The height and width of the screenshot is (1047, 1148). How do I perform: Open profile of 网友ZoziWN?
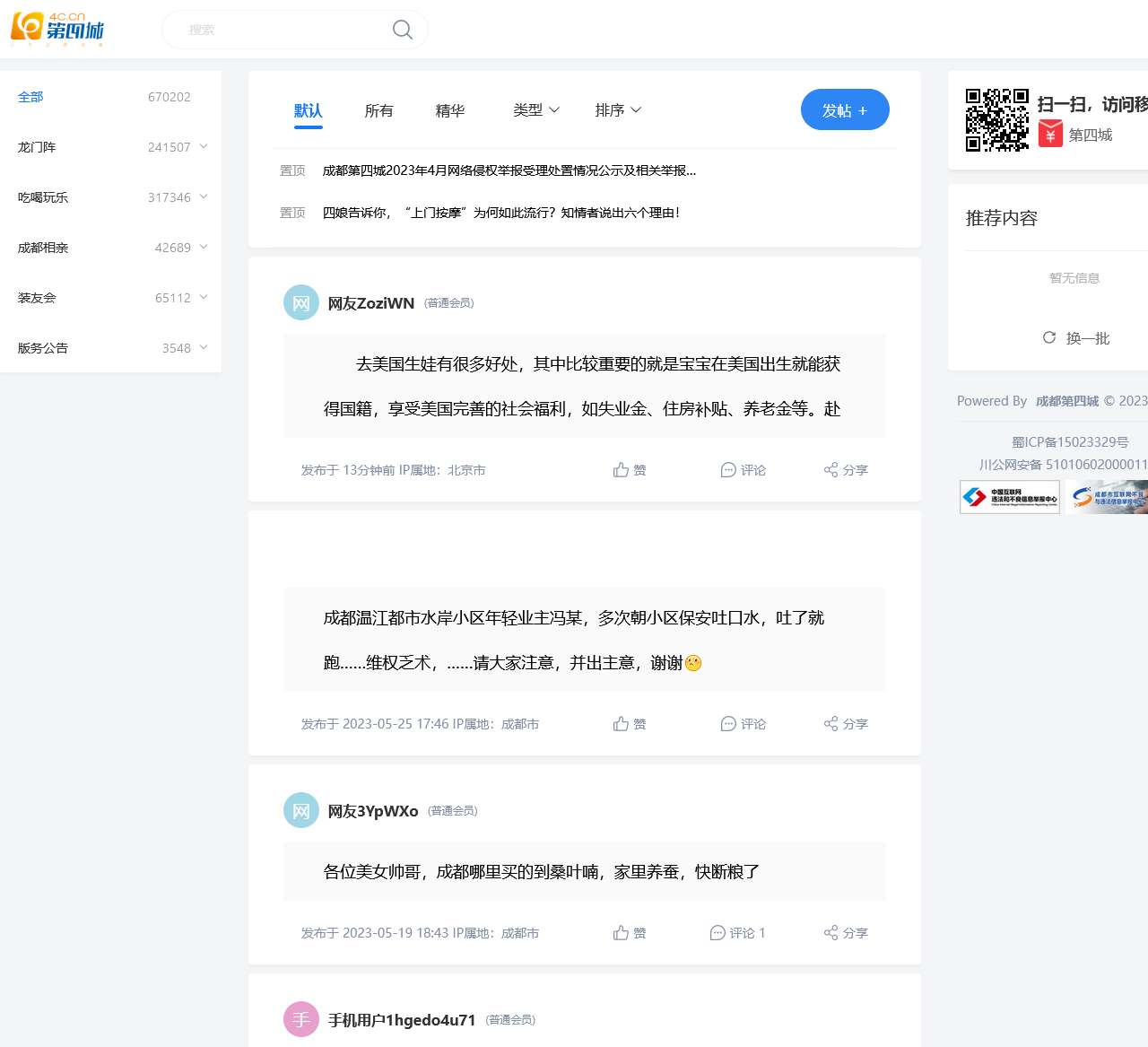[x=371, y=303]
